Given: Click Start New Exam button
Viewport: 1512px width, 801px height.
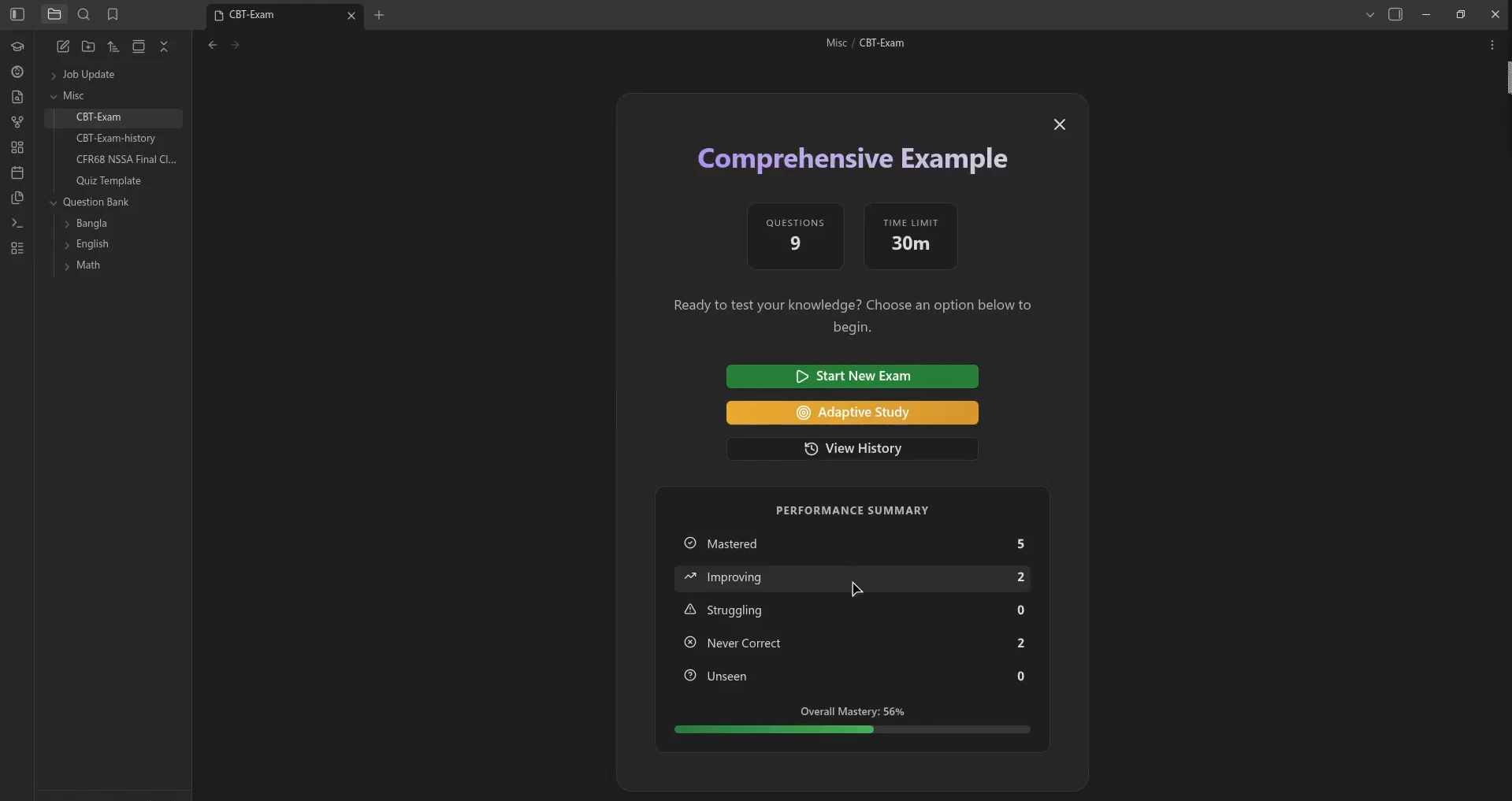Looking at the screenshot, I should pos(852,376).
